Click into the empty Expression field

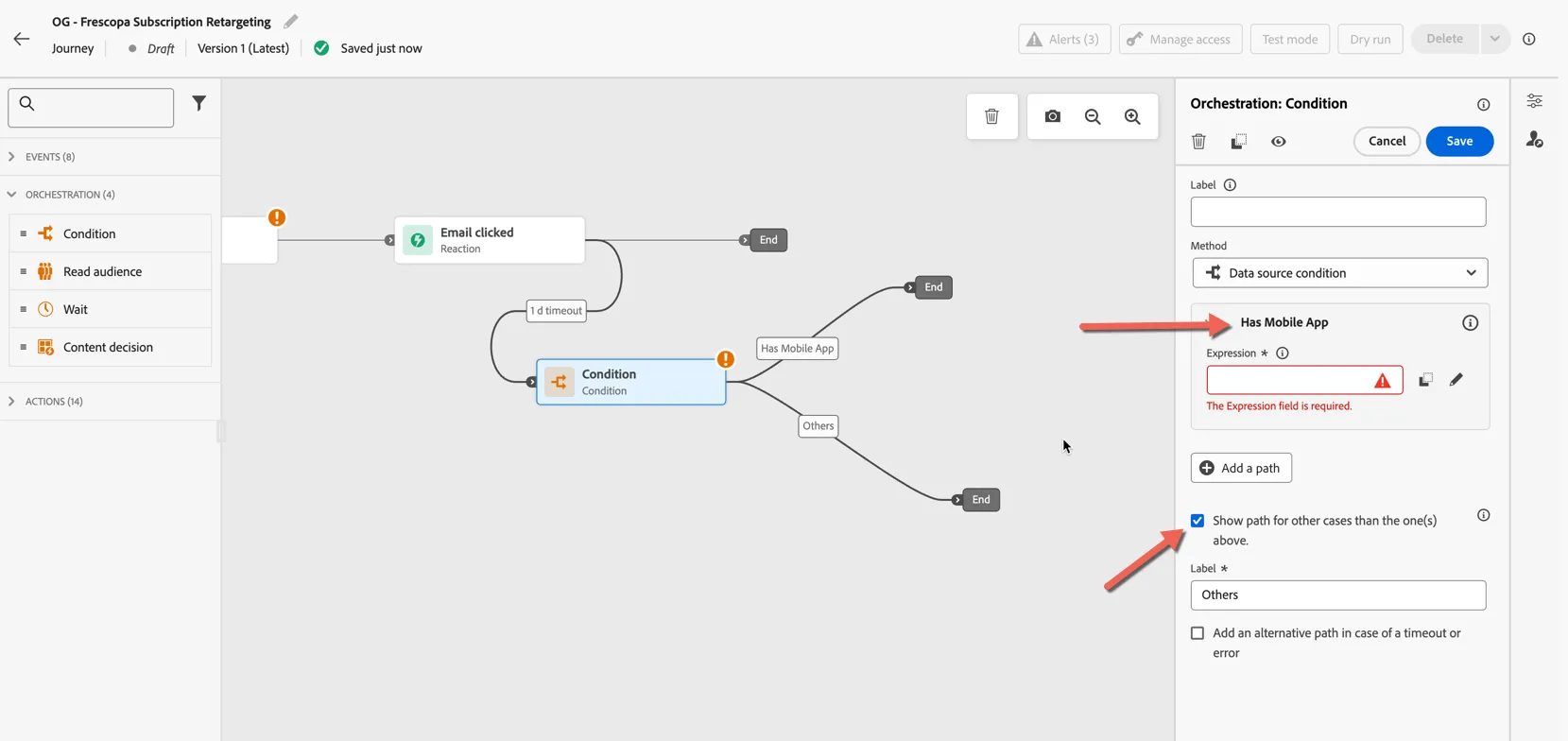pyautogui.click(x=1304, y=380)
